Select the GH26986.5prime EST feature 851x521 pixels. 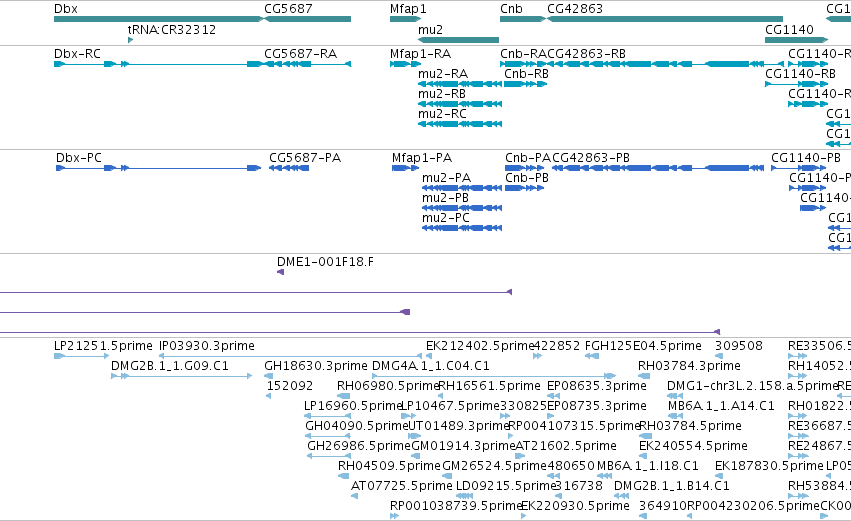(329, 456)
